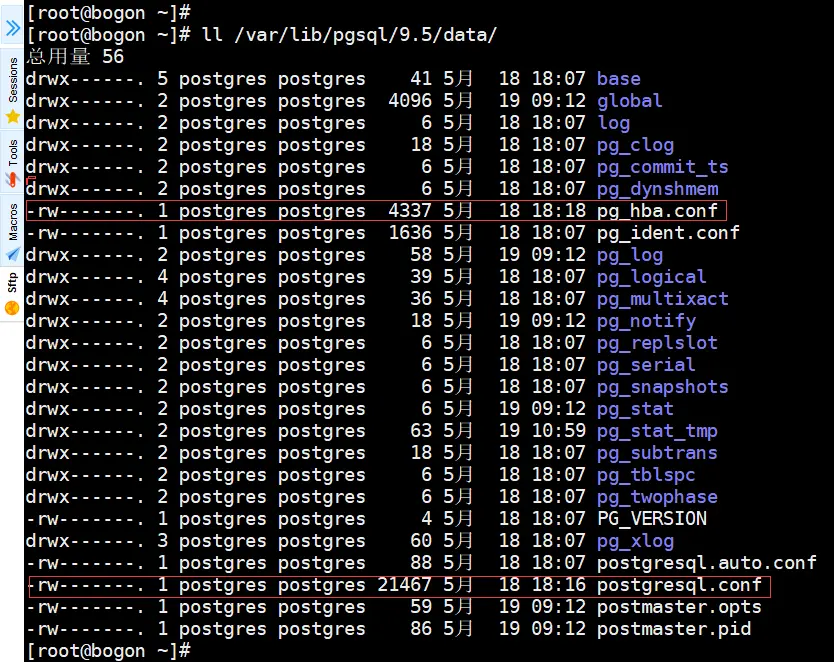Select the 'pg_commit_ts' directory name
Screen dimensions: 834x662
click(x=662, y=167)
